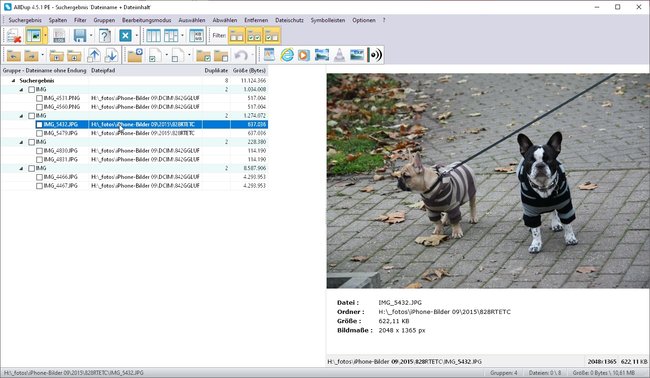650x378 pixels.
Task: Click the undo curved arrow icon
Action: pos(241,55)
